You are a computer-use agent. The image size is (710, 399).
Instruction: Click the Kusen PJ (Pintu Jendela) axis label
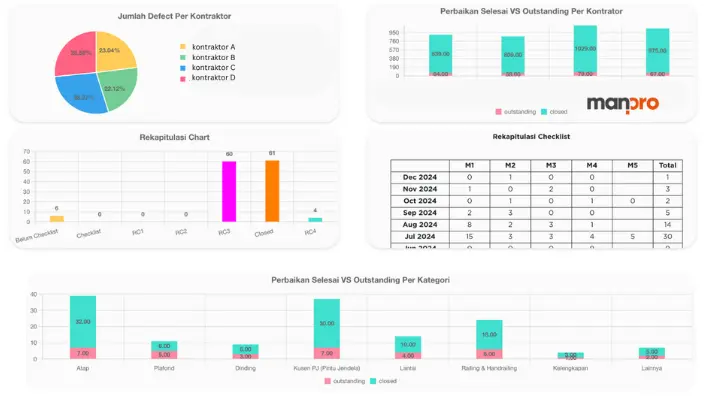click(x=327, y=368)
